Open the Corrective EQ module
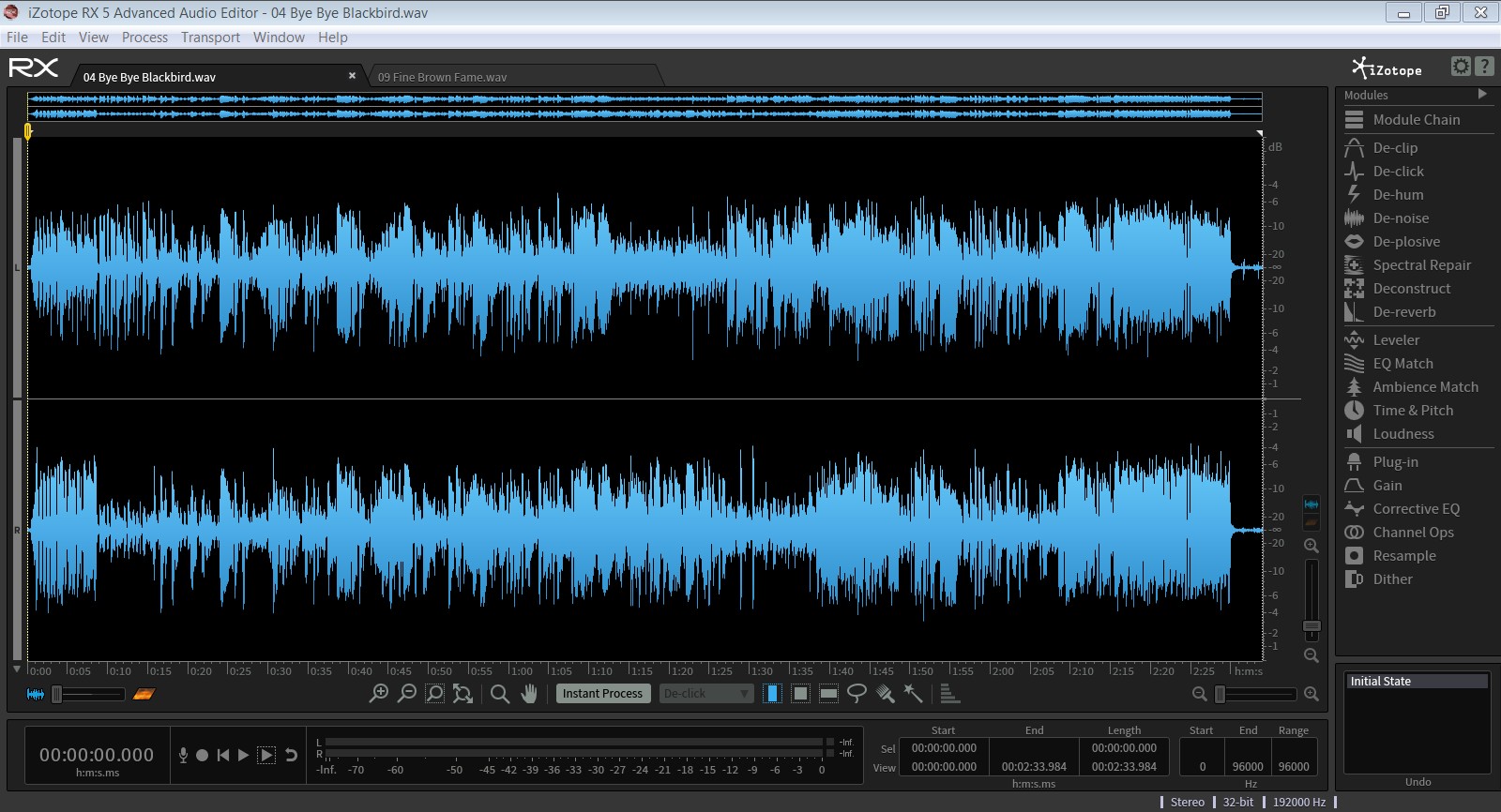The height and width of the screenshot is (812, 1501). coord(1417,509)
